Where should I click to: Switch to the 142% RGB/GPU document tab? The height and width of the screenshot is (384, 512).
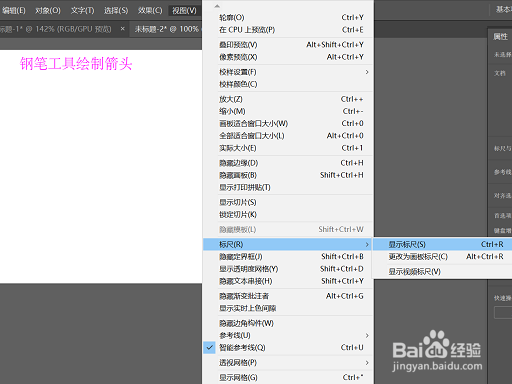[x=57, y=29]
